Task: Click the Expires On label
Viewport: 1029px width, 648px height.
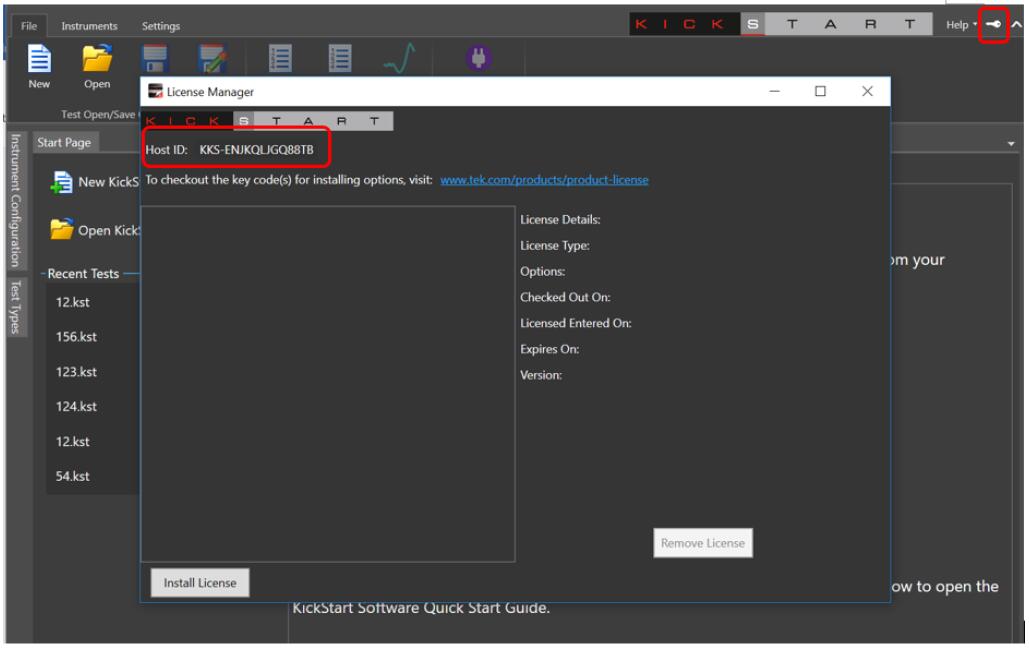Action: click(549, 349)
